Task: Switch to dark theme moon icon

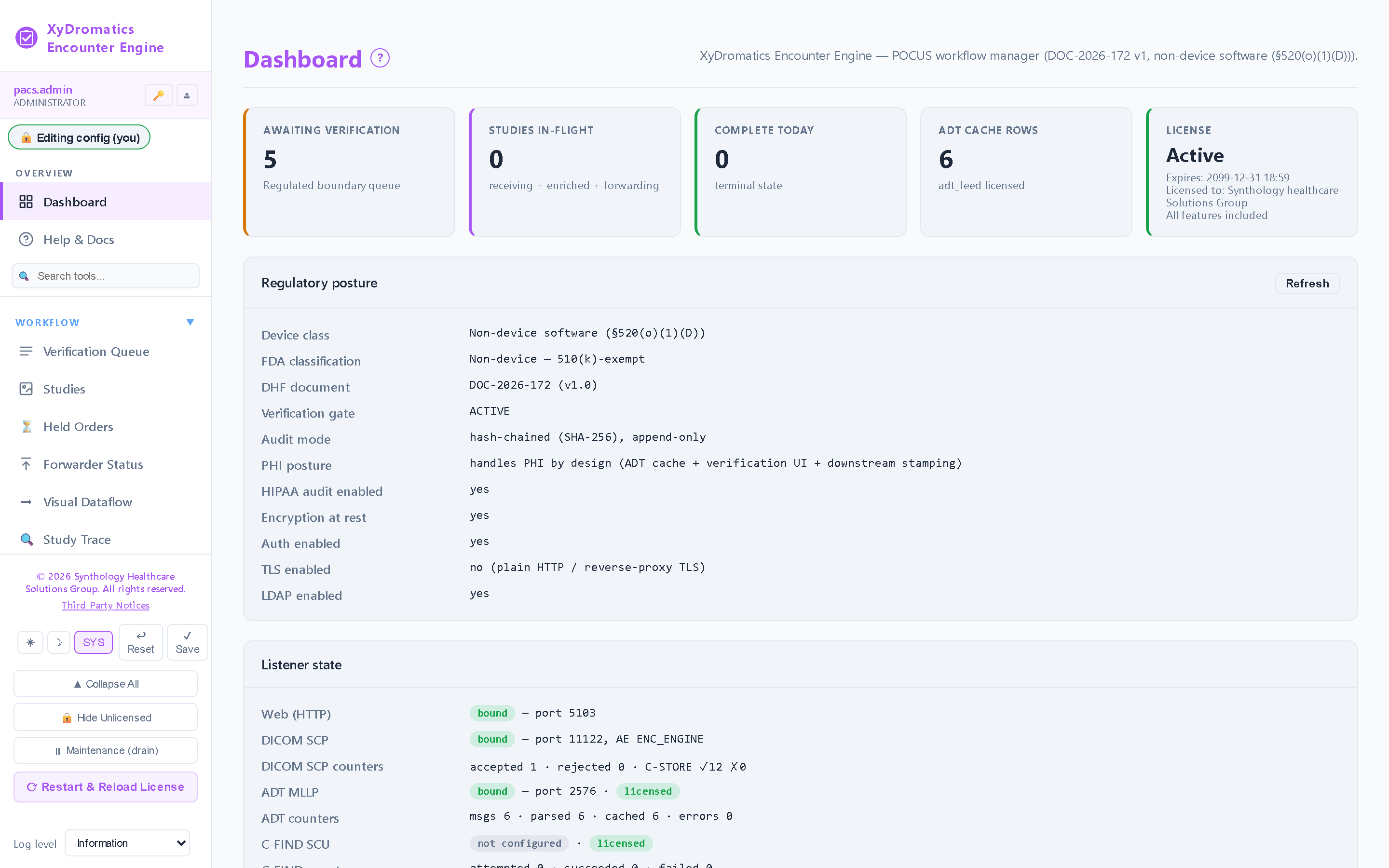Action: 58,642
